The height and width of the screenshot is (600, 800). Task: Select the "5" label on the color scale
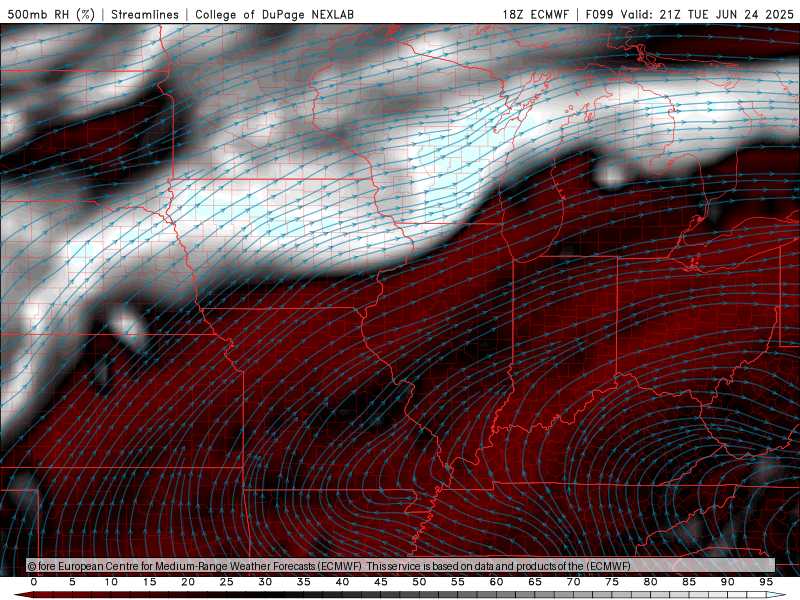(x=72, y=582)
